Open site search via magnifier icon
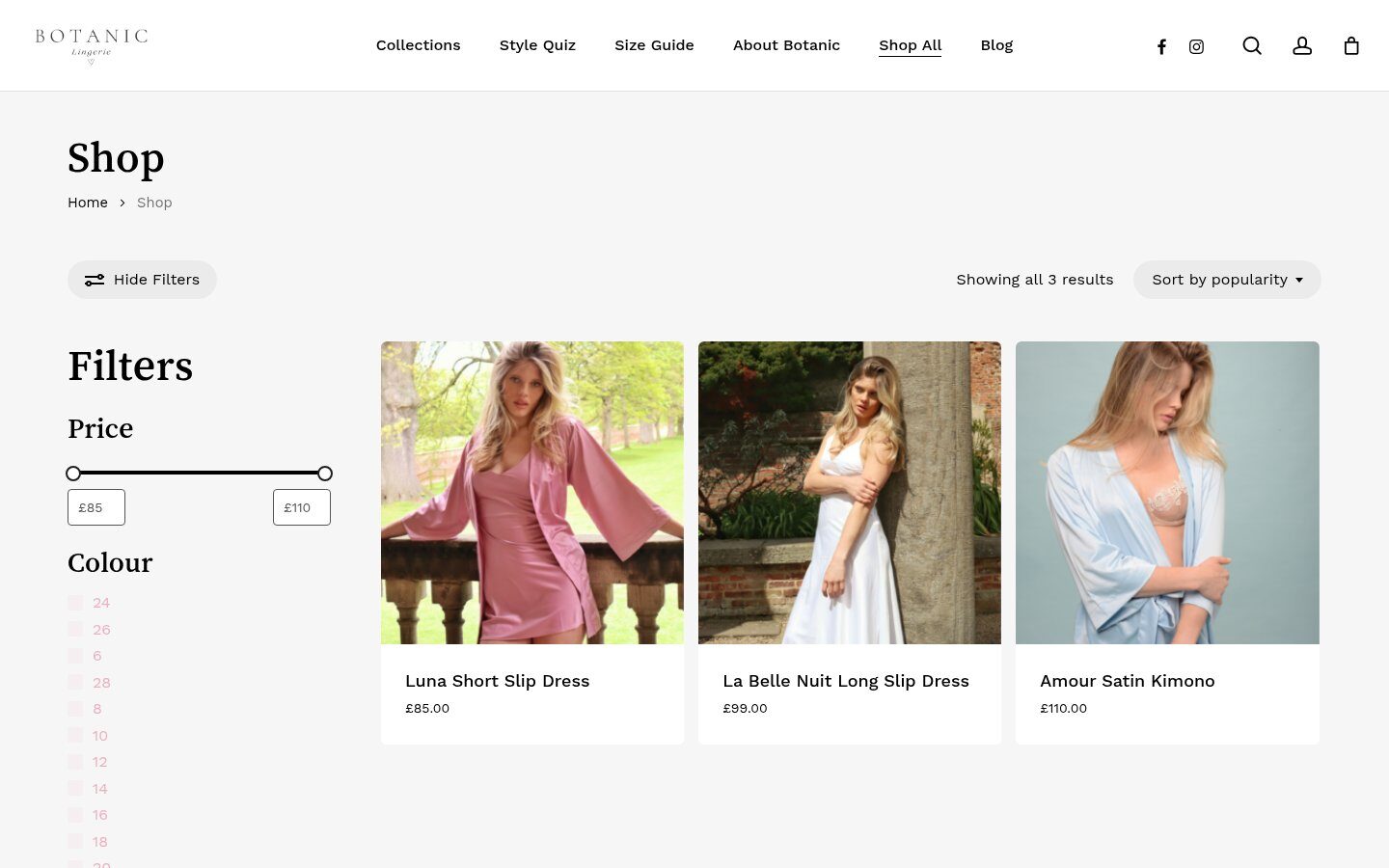1389x868 pixels. 1252,45
